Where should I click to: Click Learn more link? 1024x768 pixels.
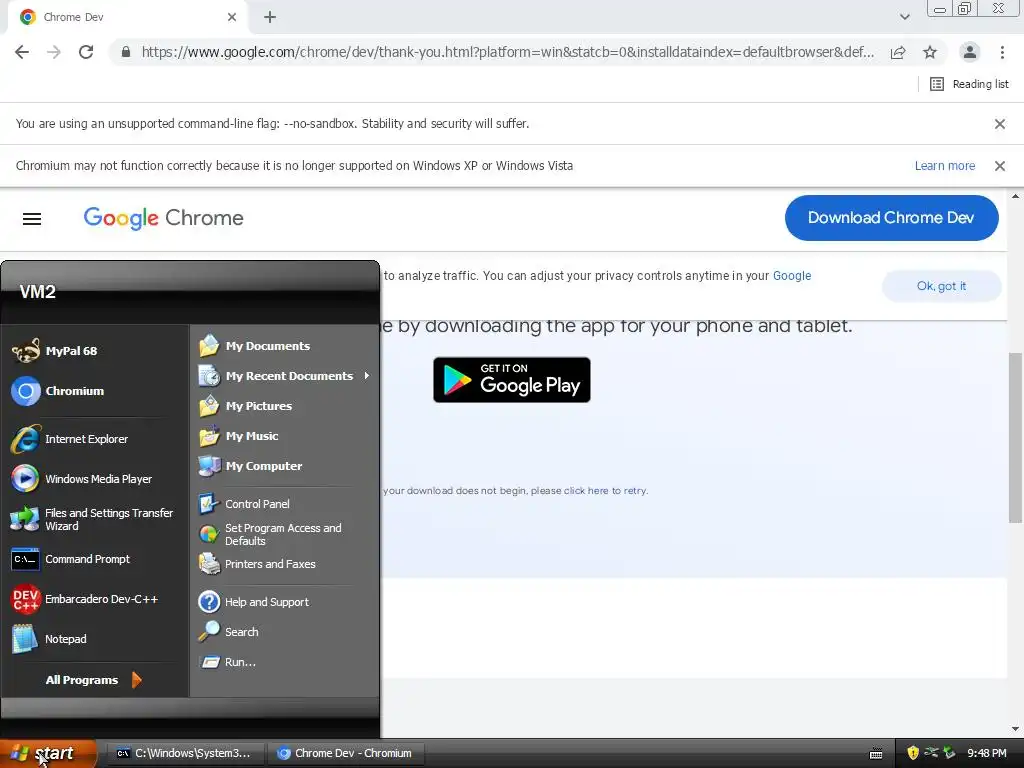pyautogui.click(x=944, y=166)
